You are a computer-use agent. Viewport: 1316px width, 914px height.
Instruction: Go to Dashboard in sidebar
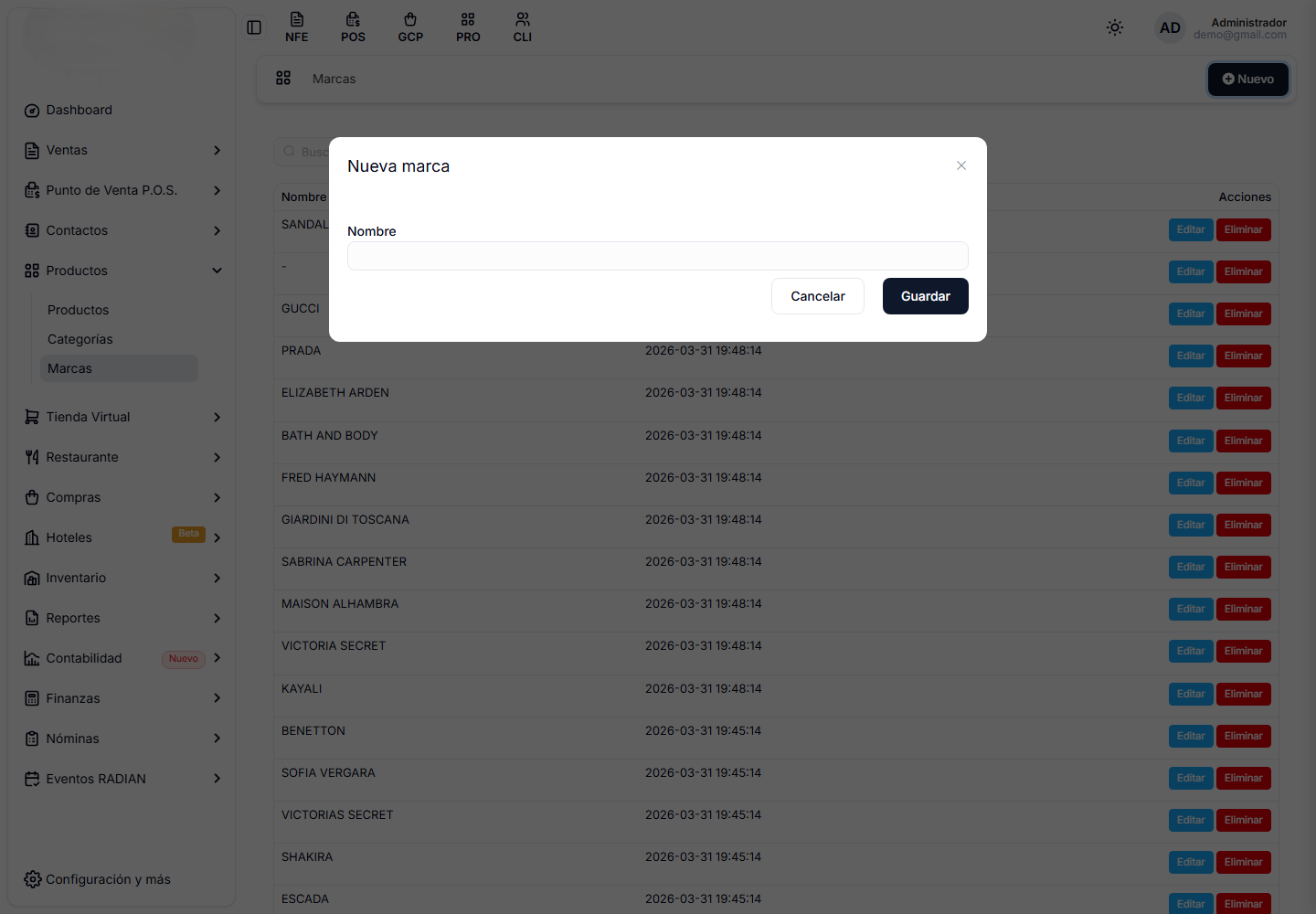point(79,110)
